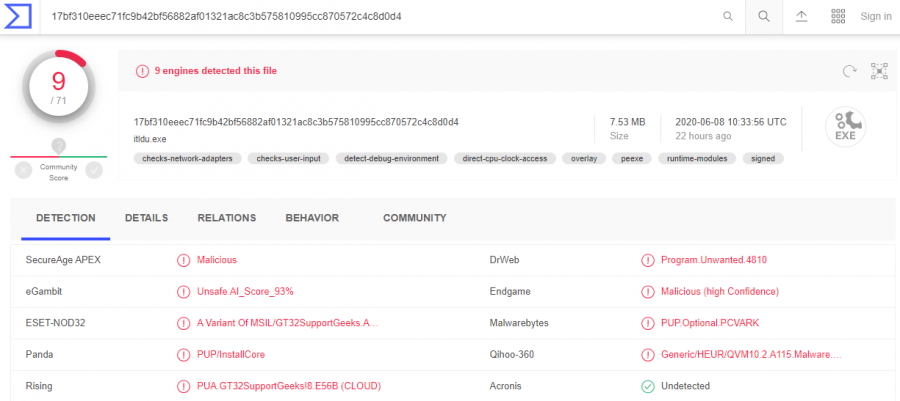Image resolution: width=900 pixels, height=401 pixels.
Task: Click the VirusTotal logo icon
Action: click(x=18, y=17)
